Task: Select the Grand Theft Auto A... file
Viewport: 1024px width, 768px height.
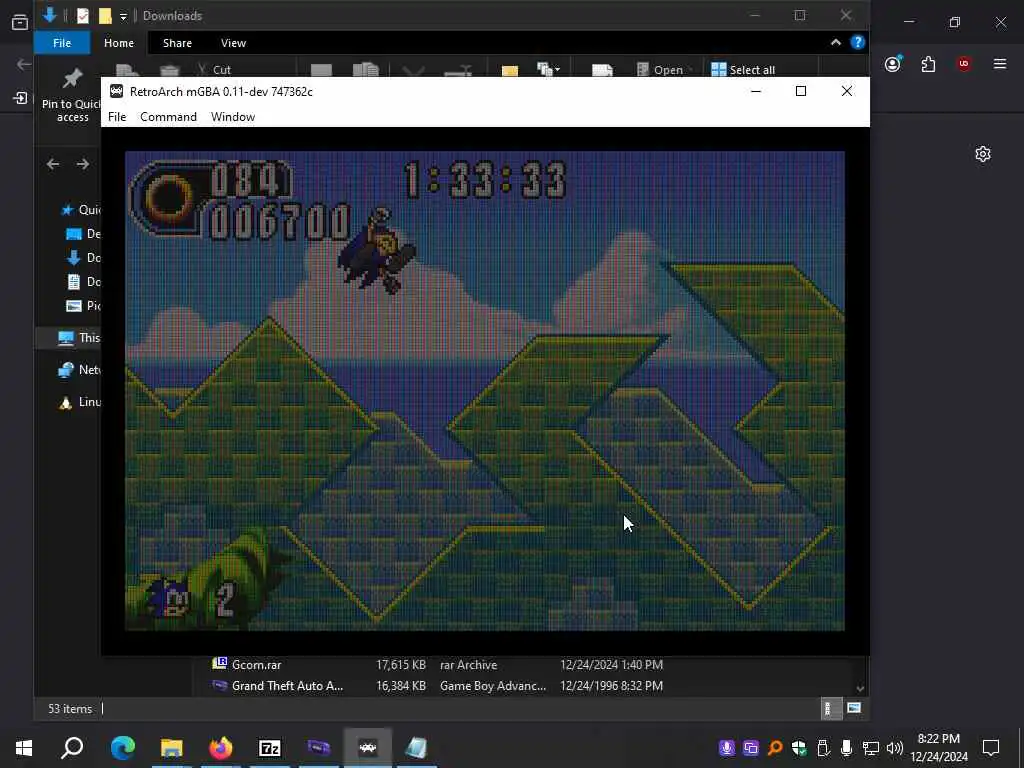Action: (x=278, y=686)
